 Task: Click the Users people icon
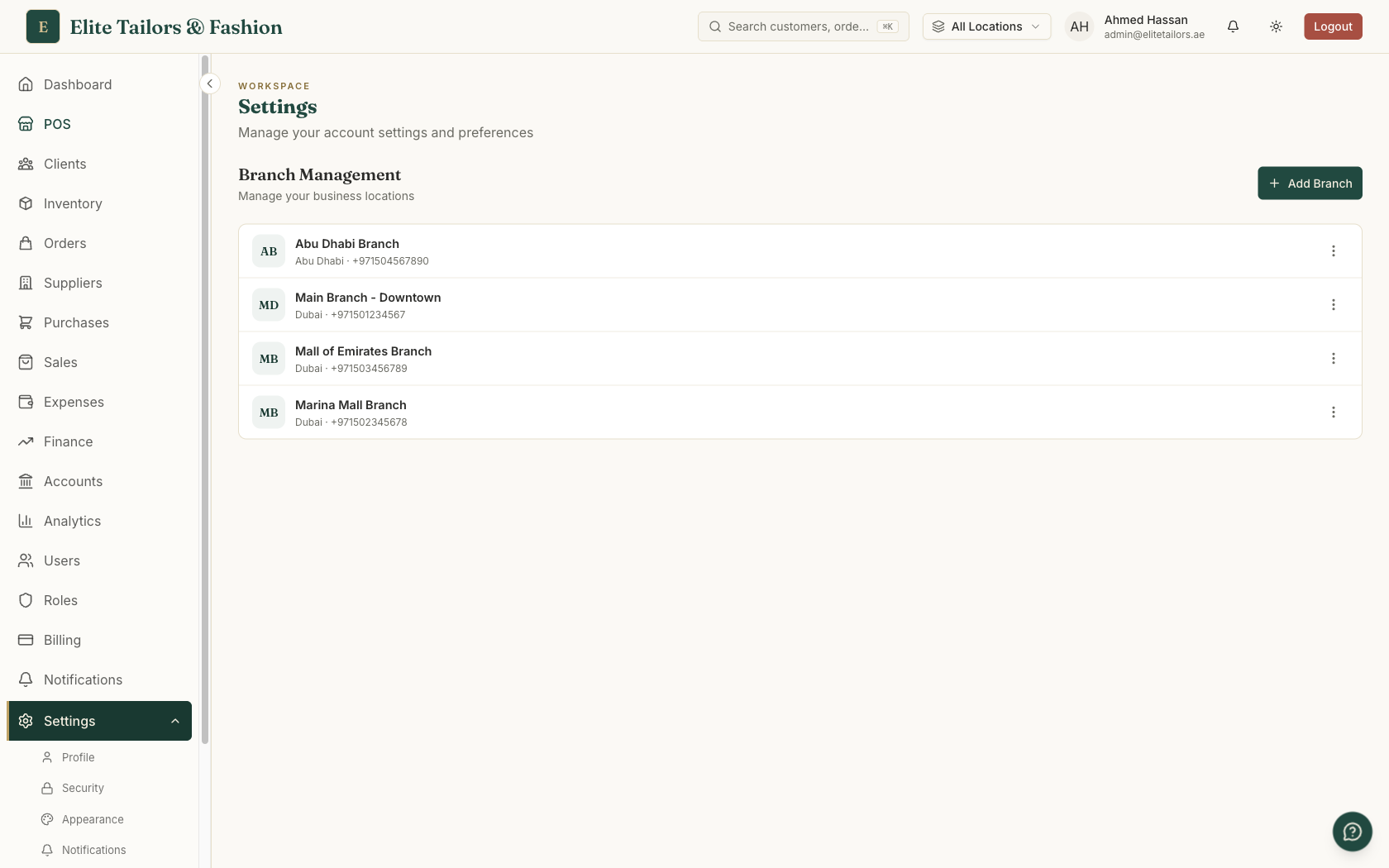(26, 560)
